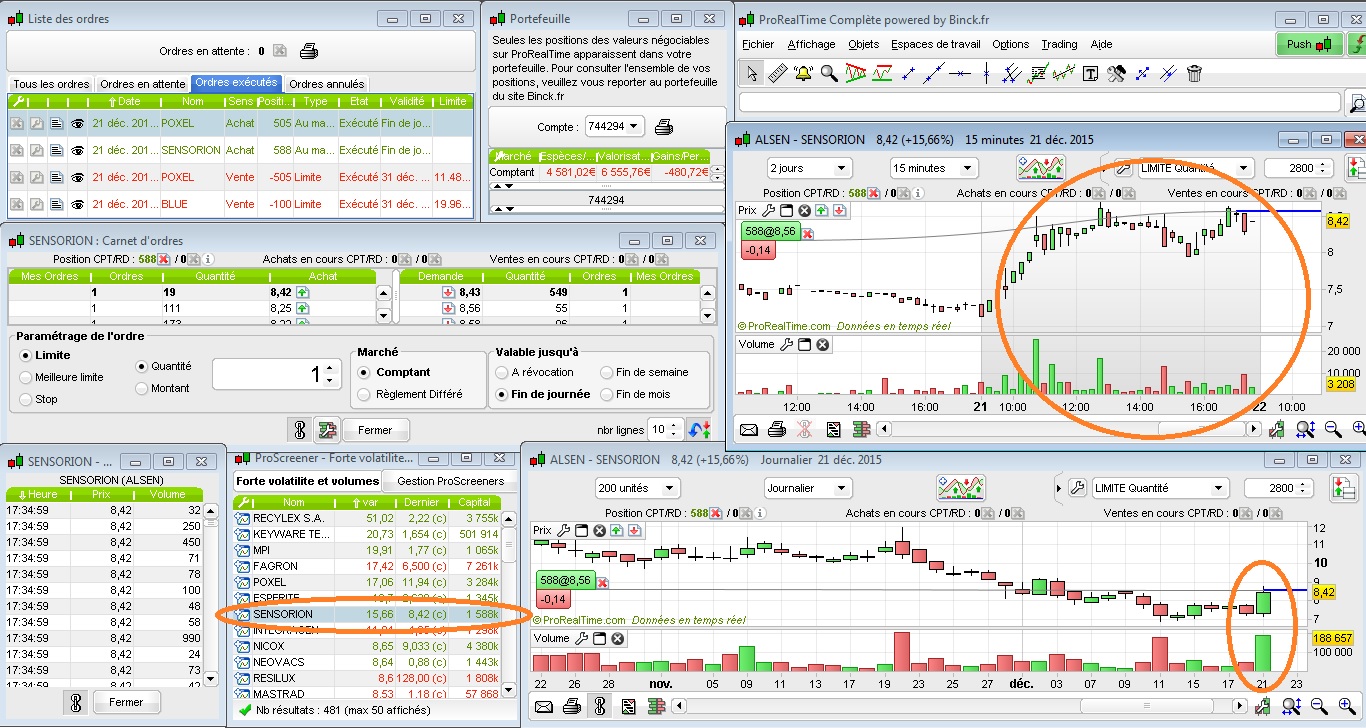This screenshot has width=1366, height=728.
Task: Open the alarm bell alert tool
Action: coord(803,73)
